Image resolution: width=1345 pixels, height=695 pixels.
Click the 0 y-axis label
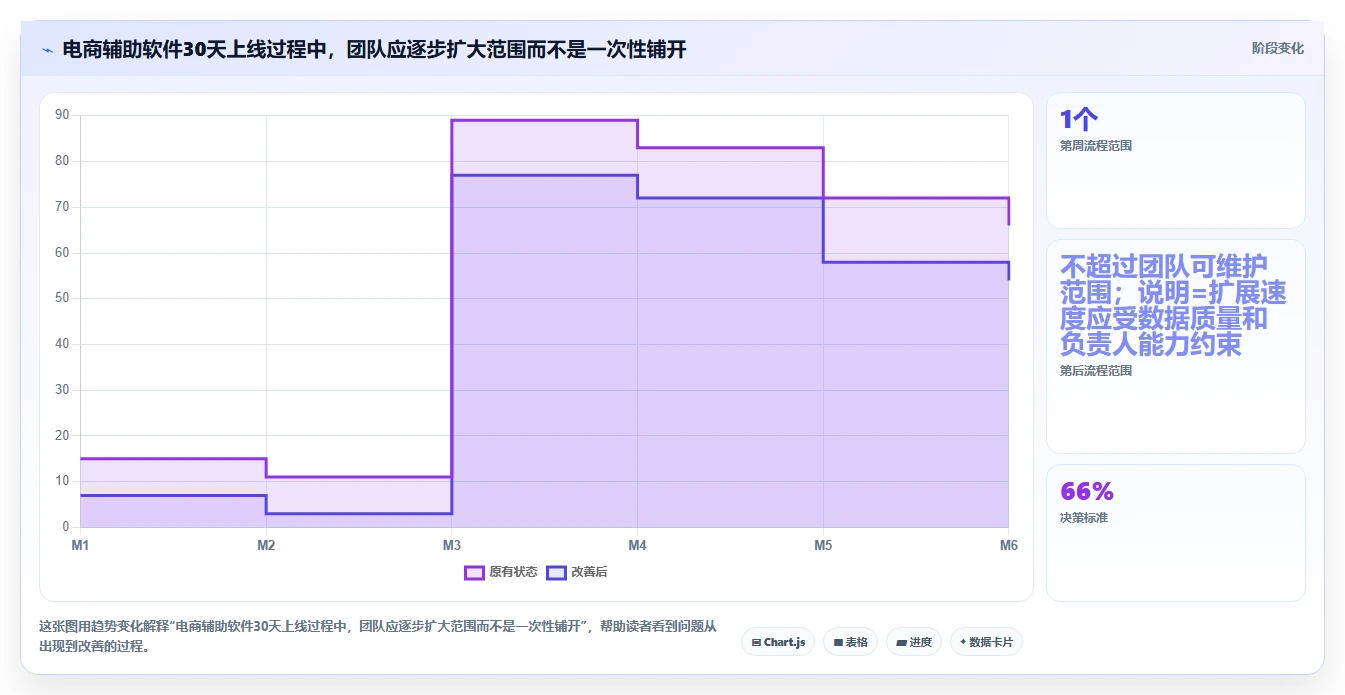[x=66, y=527]
